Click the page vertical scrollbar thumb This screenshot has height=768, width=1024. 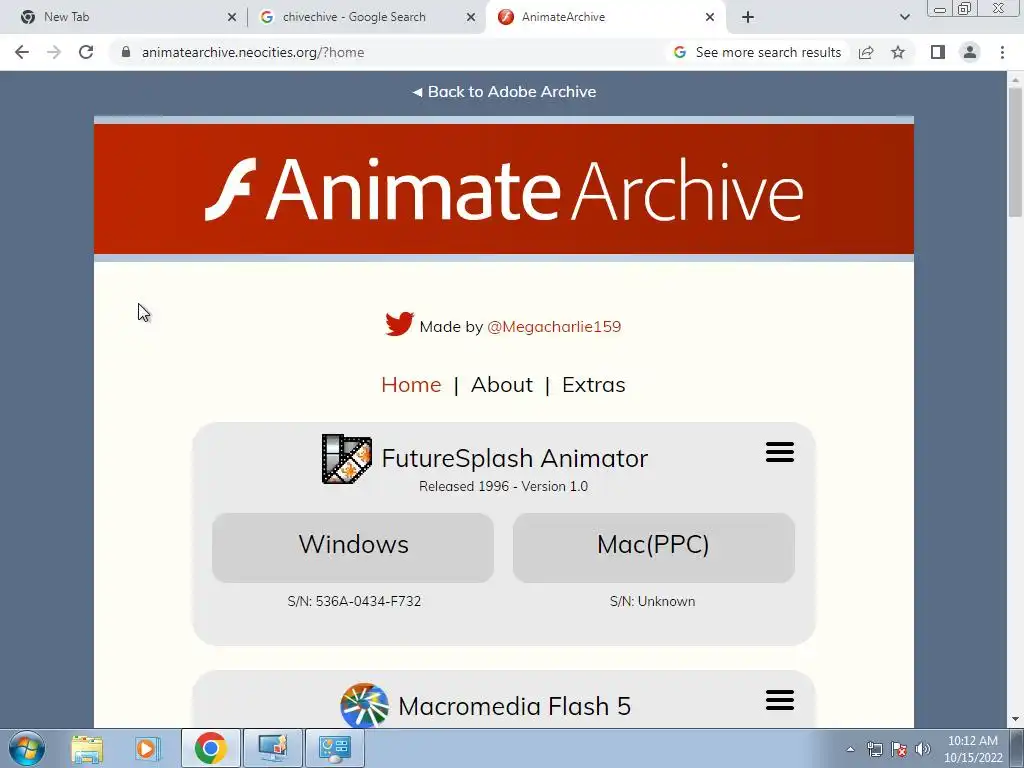pos(1015,152)
